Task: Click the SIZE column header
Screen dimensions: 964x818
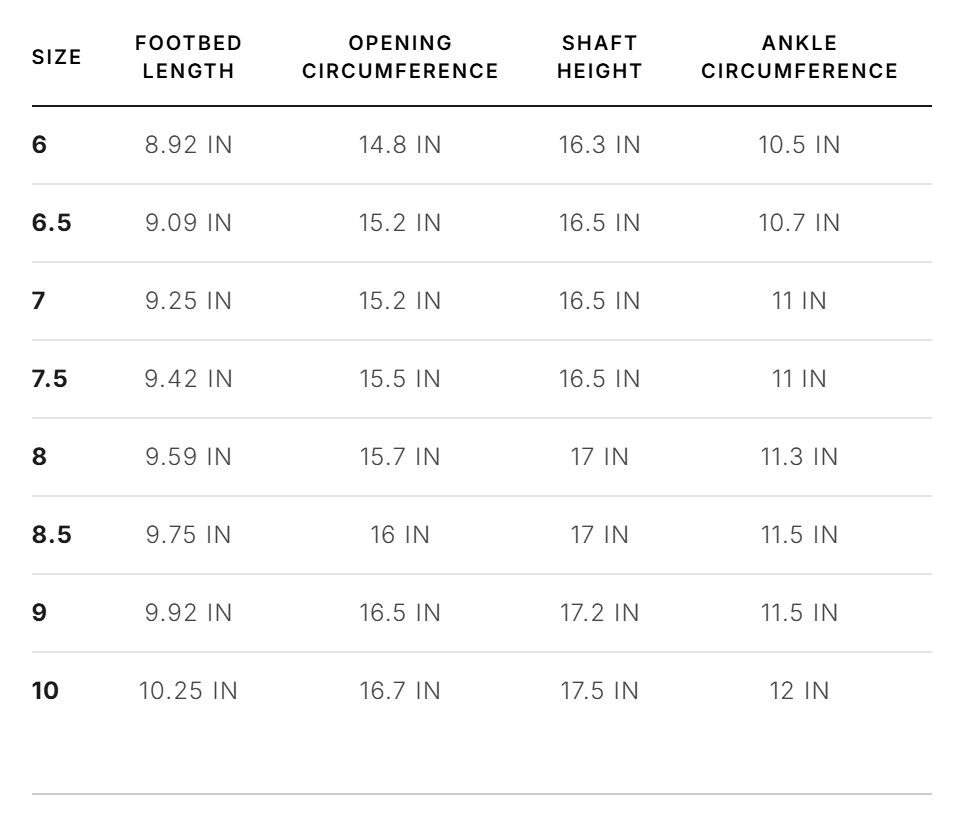Action: (x=57, y=57)
